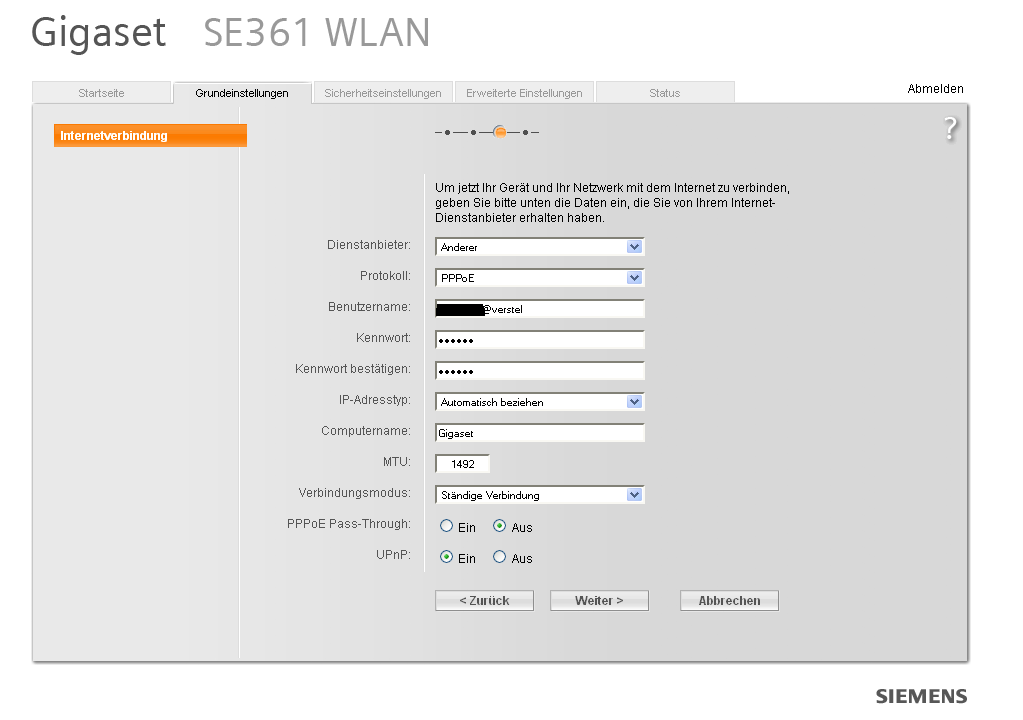1023x720 pixels.
Task: Proceed with the Weiter button
Action: pyautogui.click(x=599, y=601)
